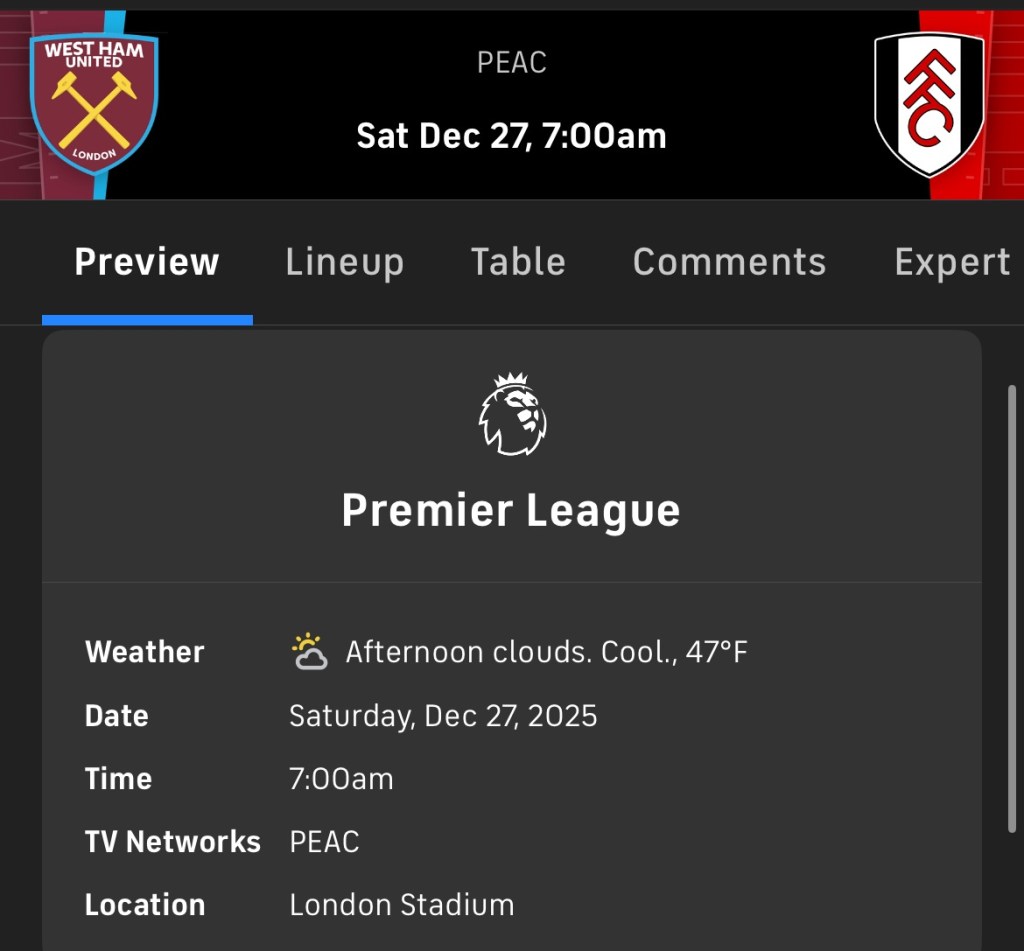Click the Premier League lion logo
The width and height of the screenshot is (1024, 951).
tap(512, 415)
